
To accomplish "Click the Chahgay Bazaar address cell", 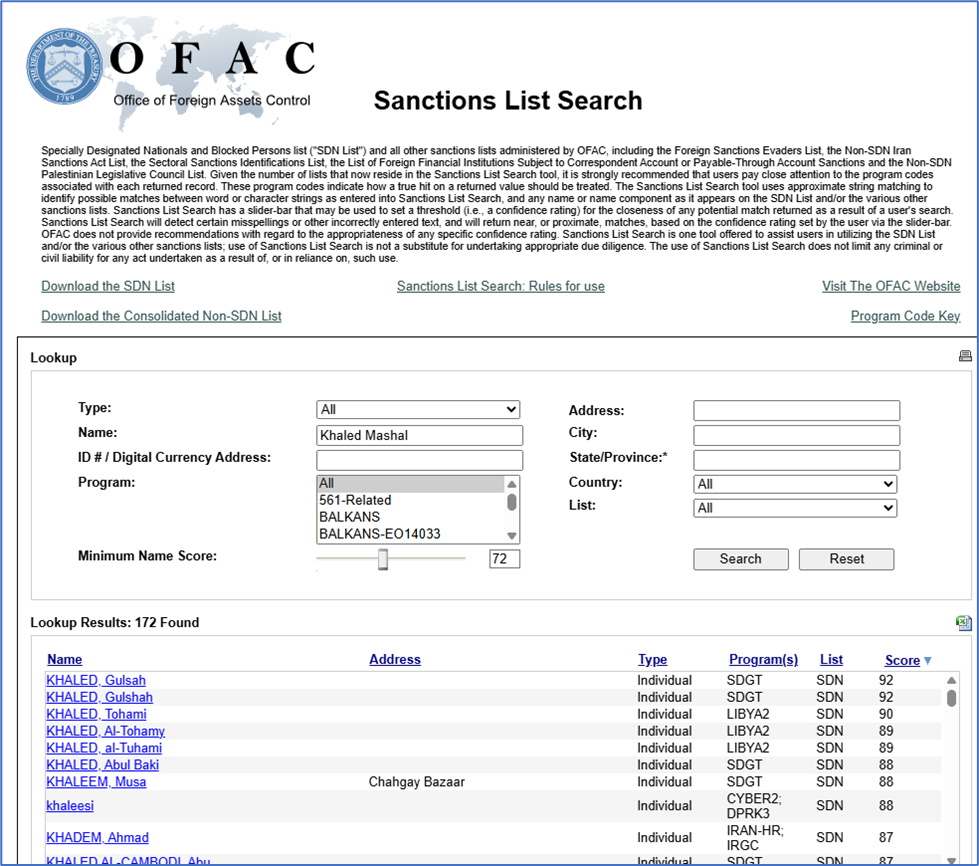I will pyautogui.click(x=416, y=781).
